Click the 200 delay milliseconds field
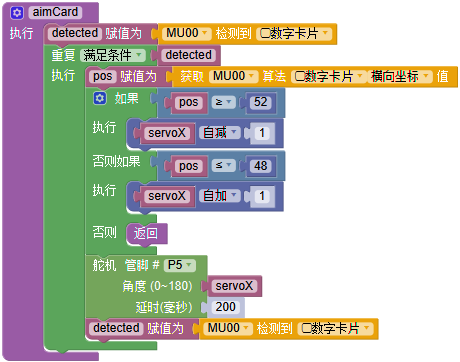The width and height of the screenshot is (460, 362). click(x=225, y=307)
